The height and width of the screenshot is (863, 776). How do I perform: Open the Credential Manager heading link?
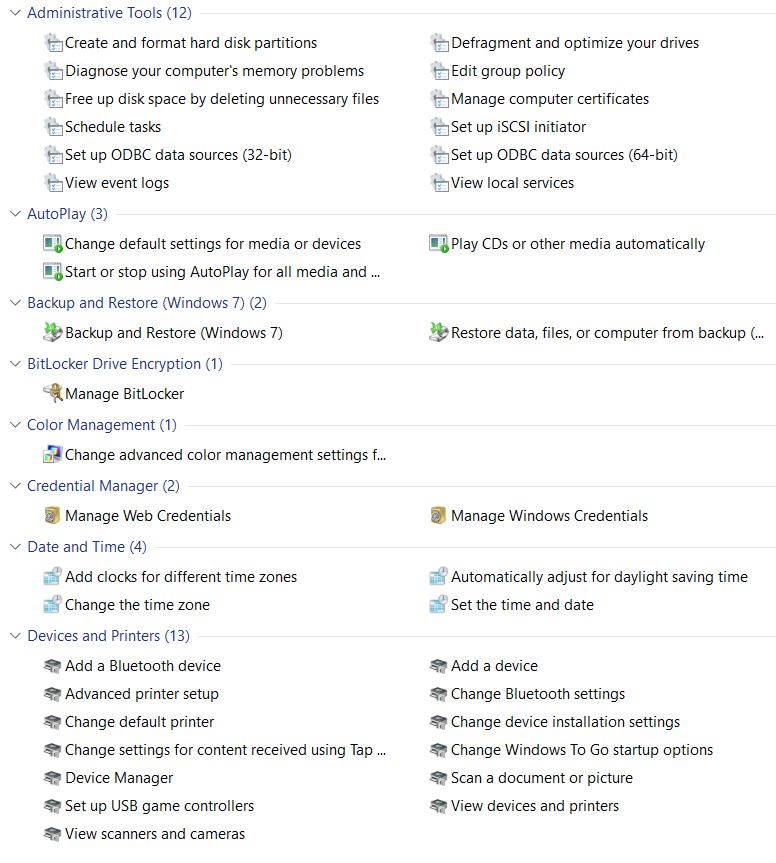[103, 485]
